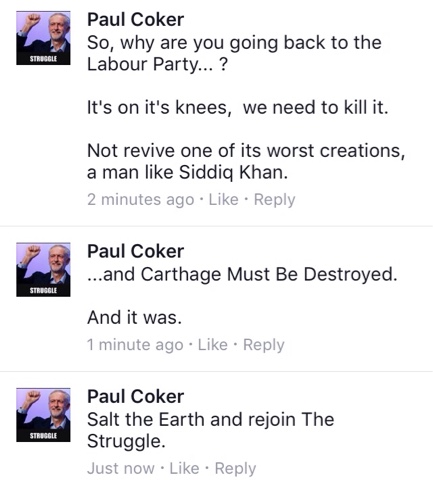The width and height of the screenshot is (433, 480).
Task: Open the avatar beside the Carthage comment
Action: click(x=43, y=269)
